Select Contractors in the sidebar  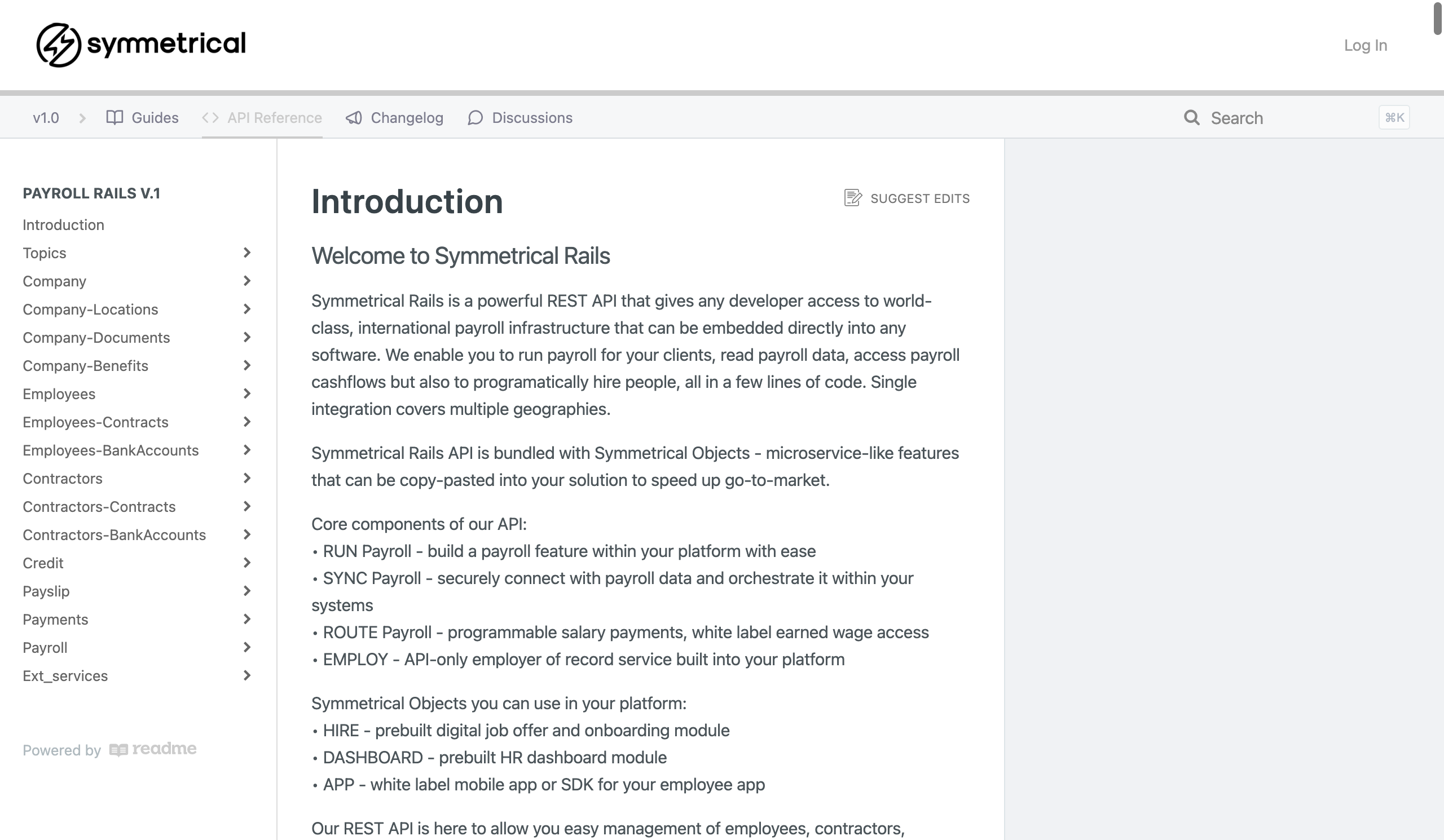(x=63, y=478)
